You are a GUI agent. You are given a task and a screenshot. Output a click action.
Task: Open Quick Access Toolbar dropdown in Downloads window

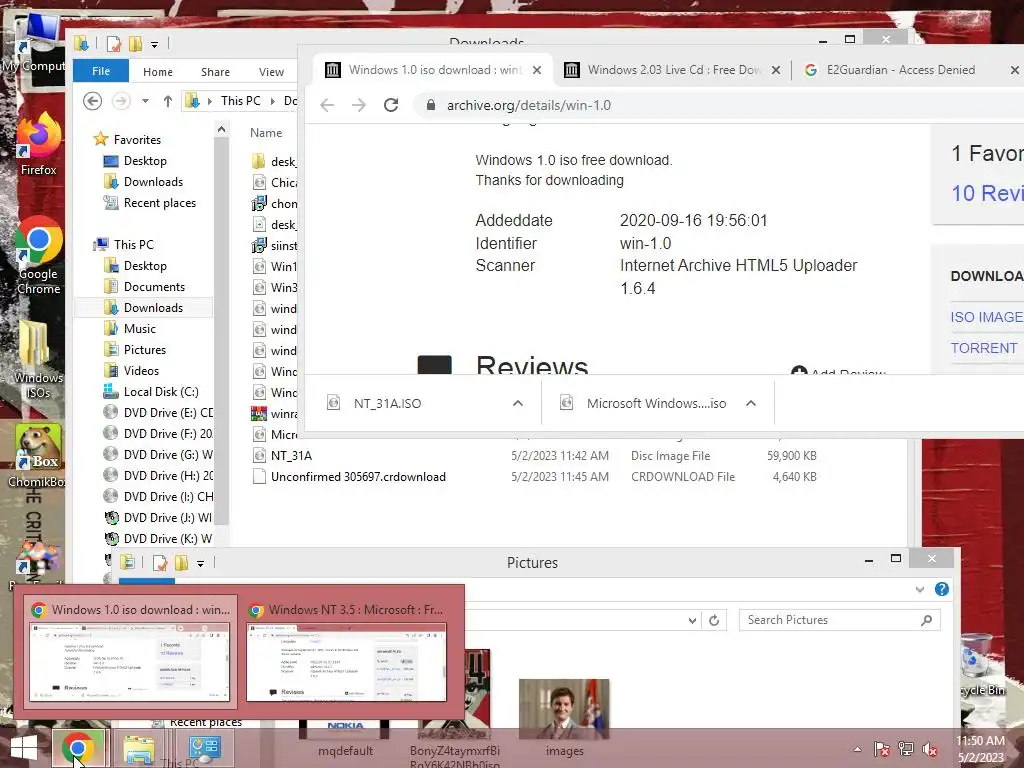pos(154,44)
